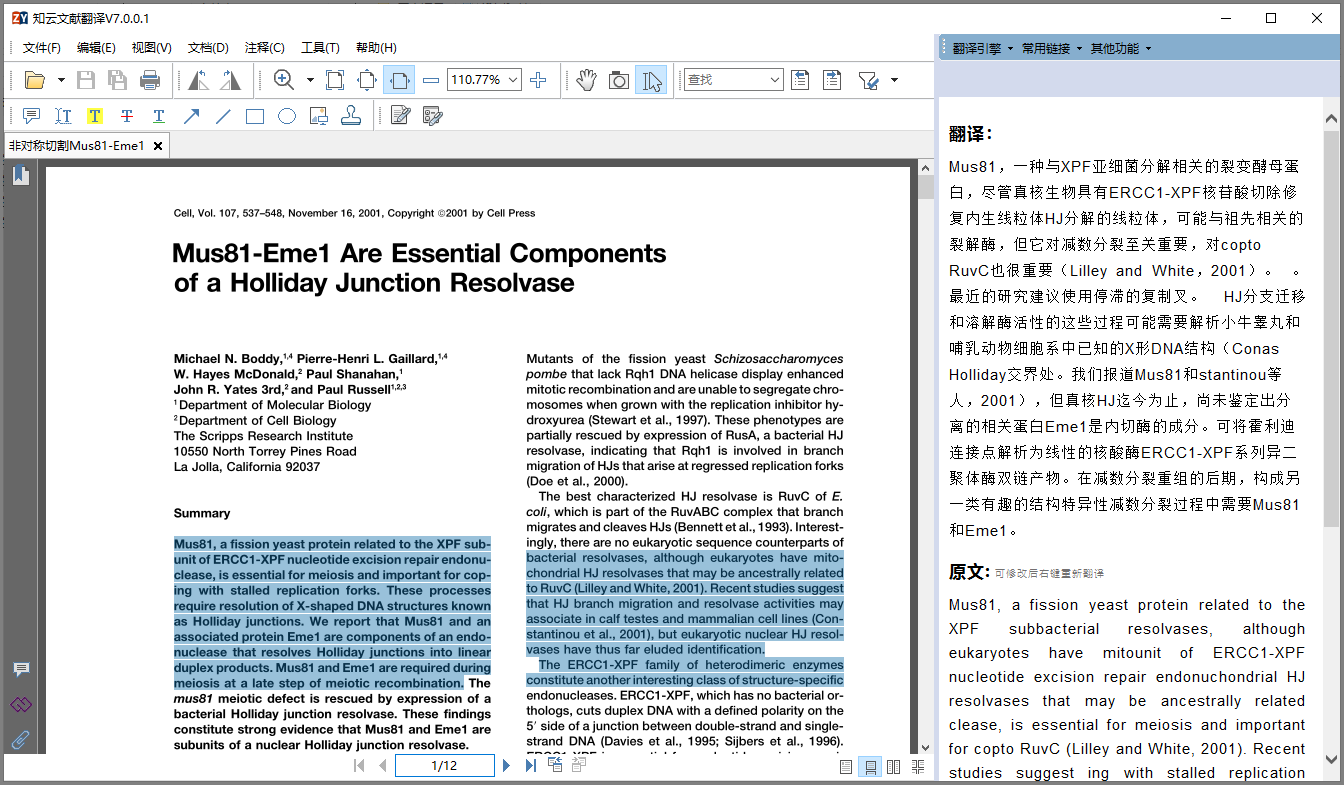Click the actual size page icon
1344x785 pixels.
coord(335,80)
